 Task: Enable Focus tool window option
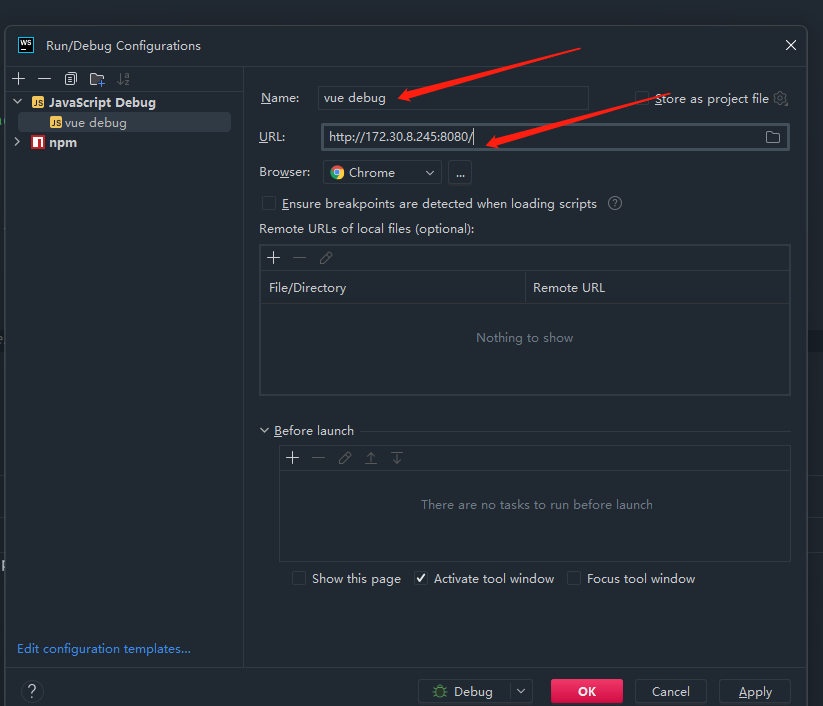coord(573,578)
